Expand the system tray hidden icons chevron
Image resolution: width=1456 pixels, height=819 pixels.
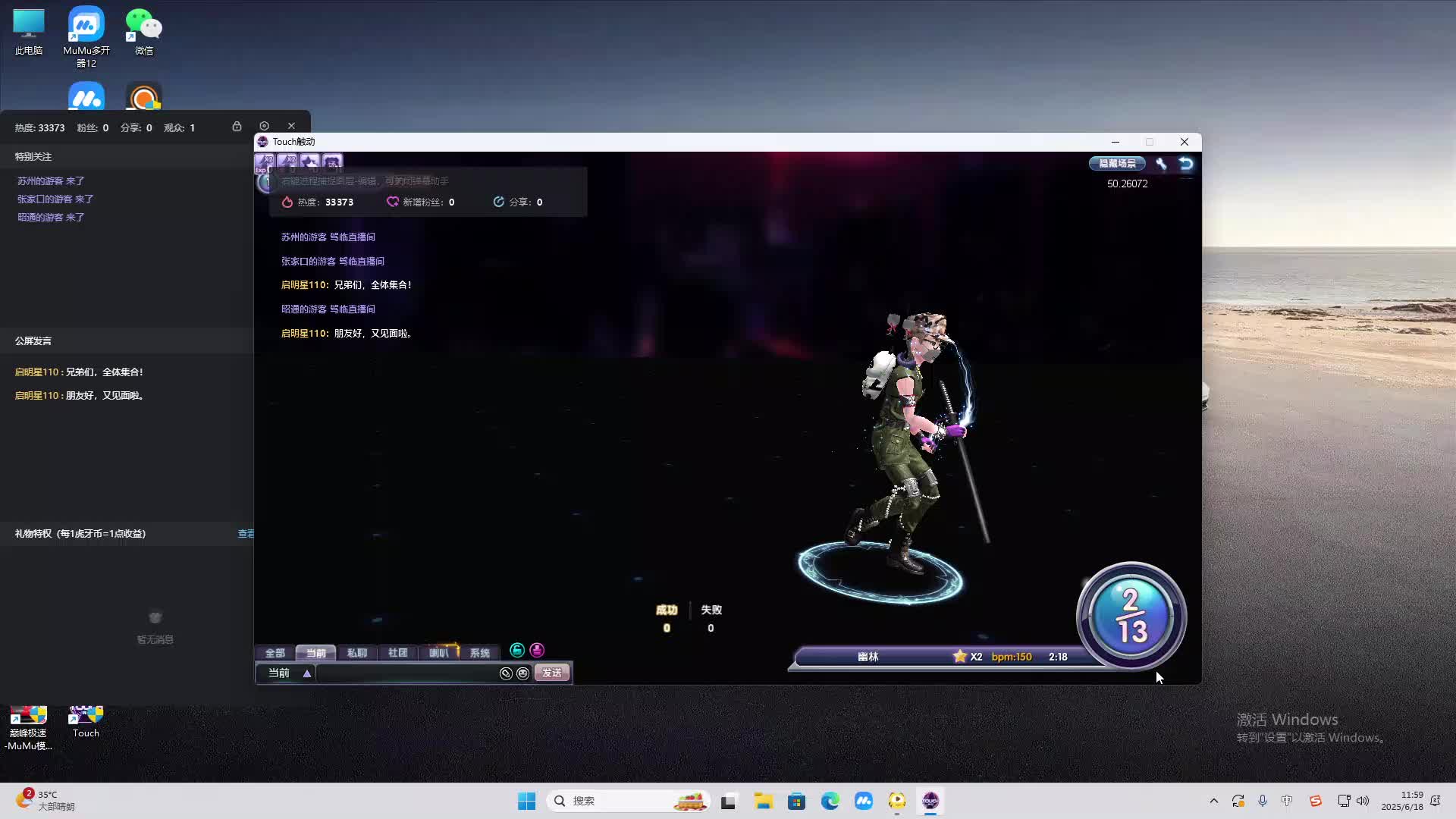[1213, 801]
